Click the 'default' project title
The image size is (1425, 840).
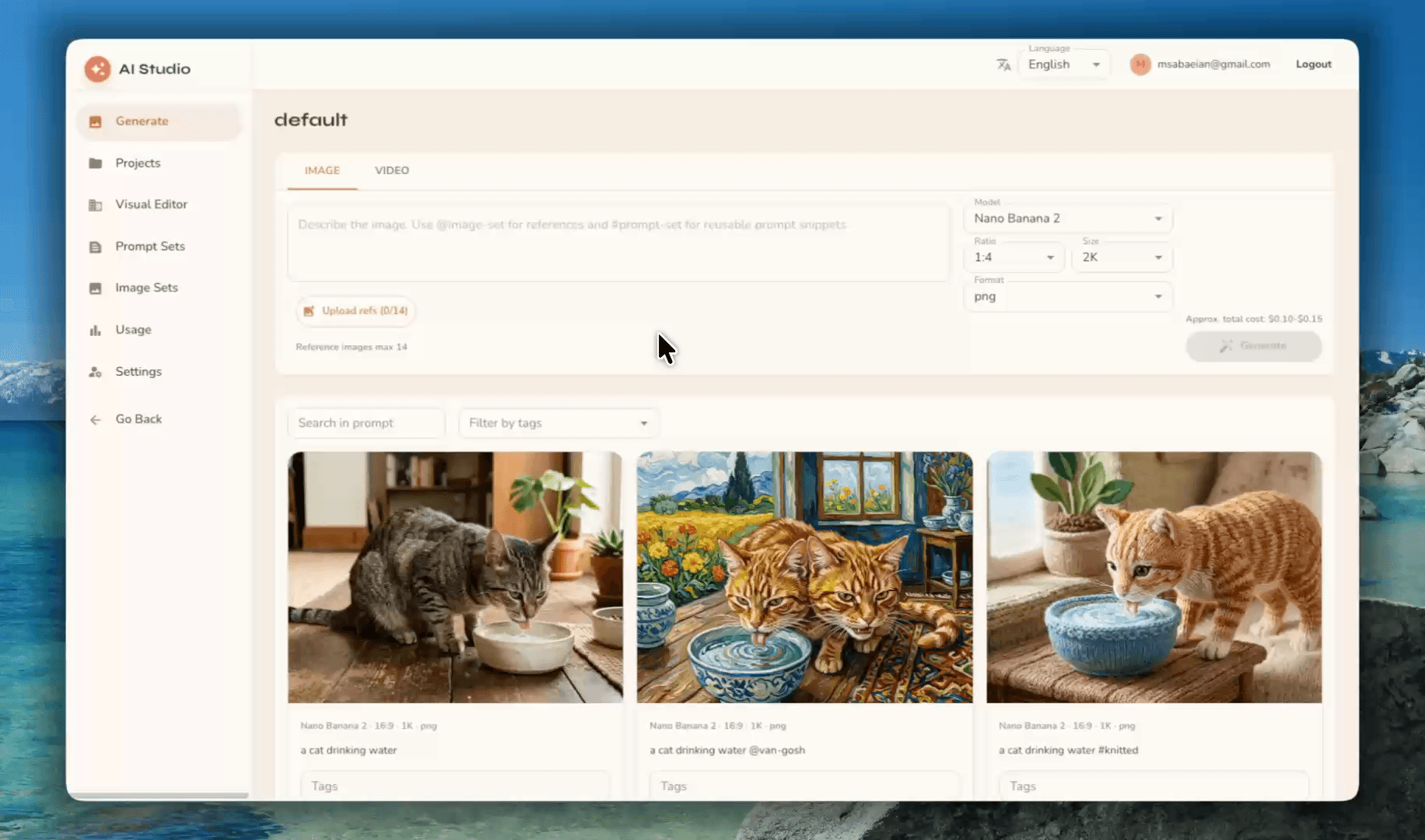coord(311,120)
